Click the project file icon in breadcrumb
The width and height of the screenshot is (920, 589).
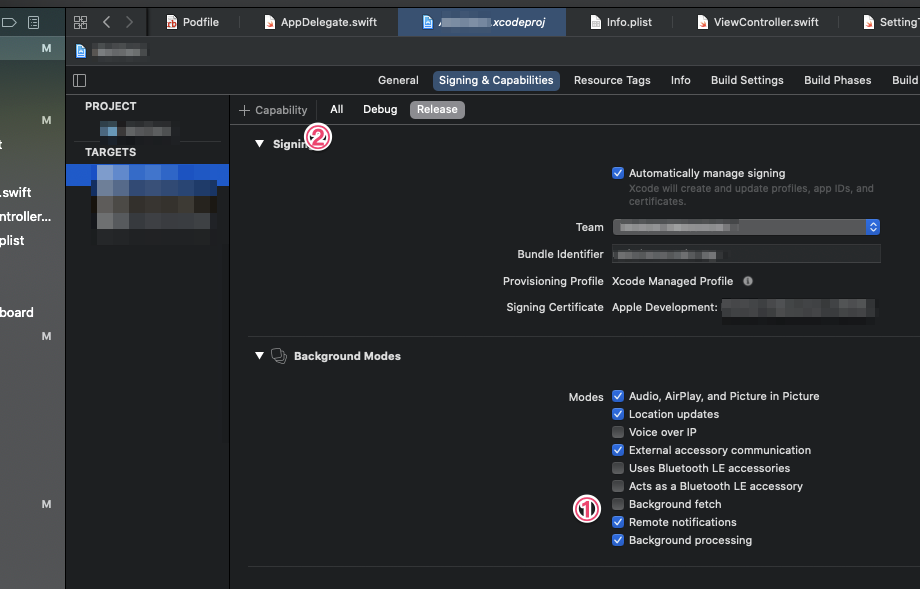(x=81, y=52)
